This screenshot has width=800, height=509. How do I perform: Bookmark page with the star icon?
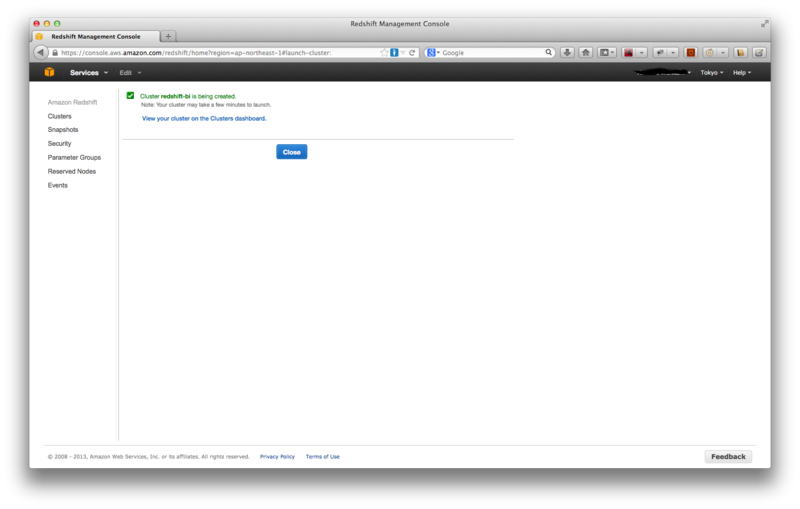[x=384, y=53]
